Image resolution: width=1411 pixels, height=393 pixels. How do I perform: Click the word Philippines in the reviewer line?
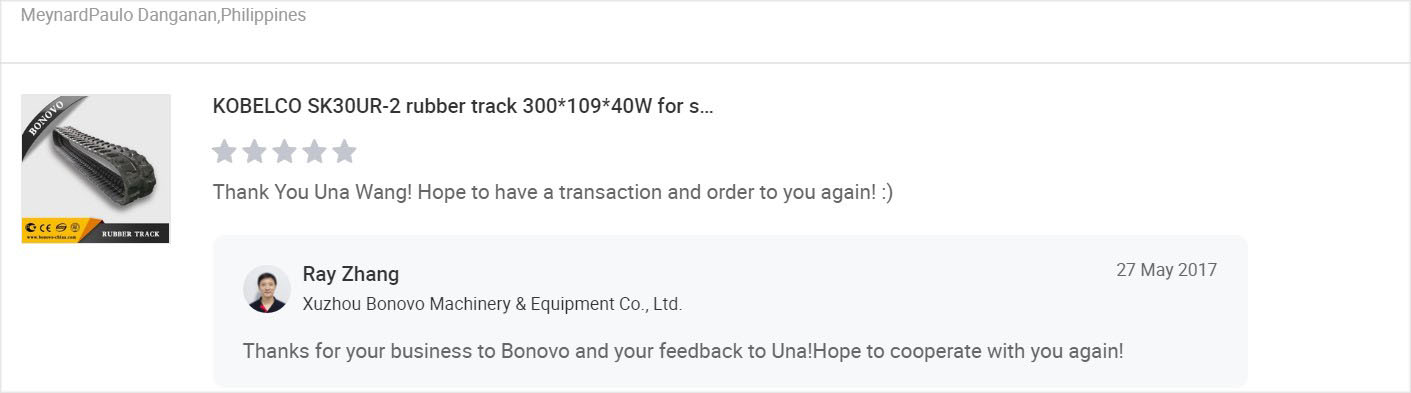point(263,16)
